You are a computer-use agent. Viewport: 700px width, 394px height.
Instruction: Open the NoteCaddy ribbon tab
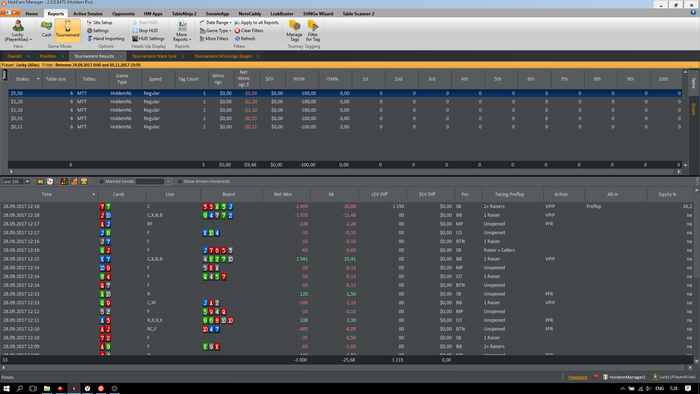250,13
